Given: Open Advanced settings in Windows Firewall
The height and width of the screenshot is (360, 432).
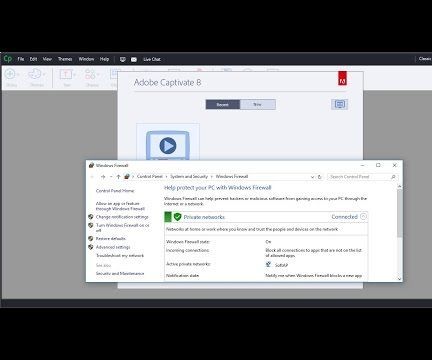Looking at the screenshot, I should pos(113,247).
